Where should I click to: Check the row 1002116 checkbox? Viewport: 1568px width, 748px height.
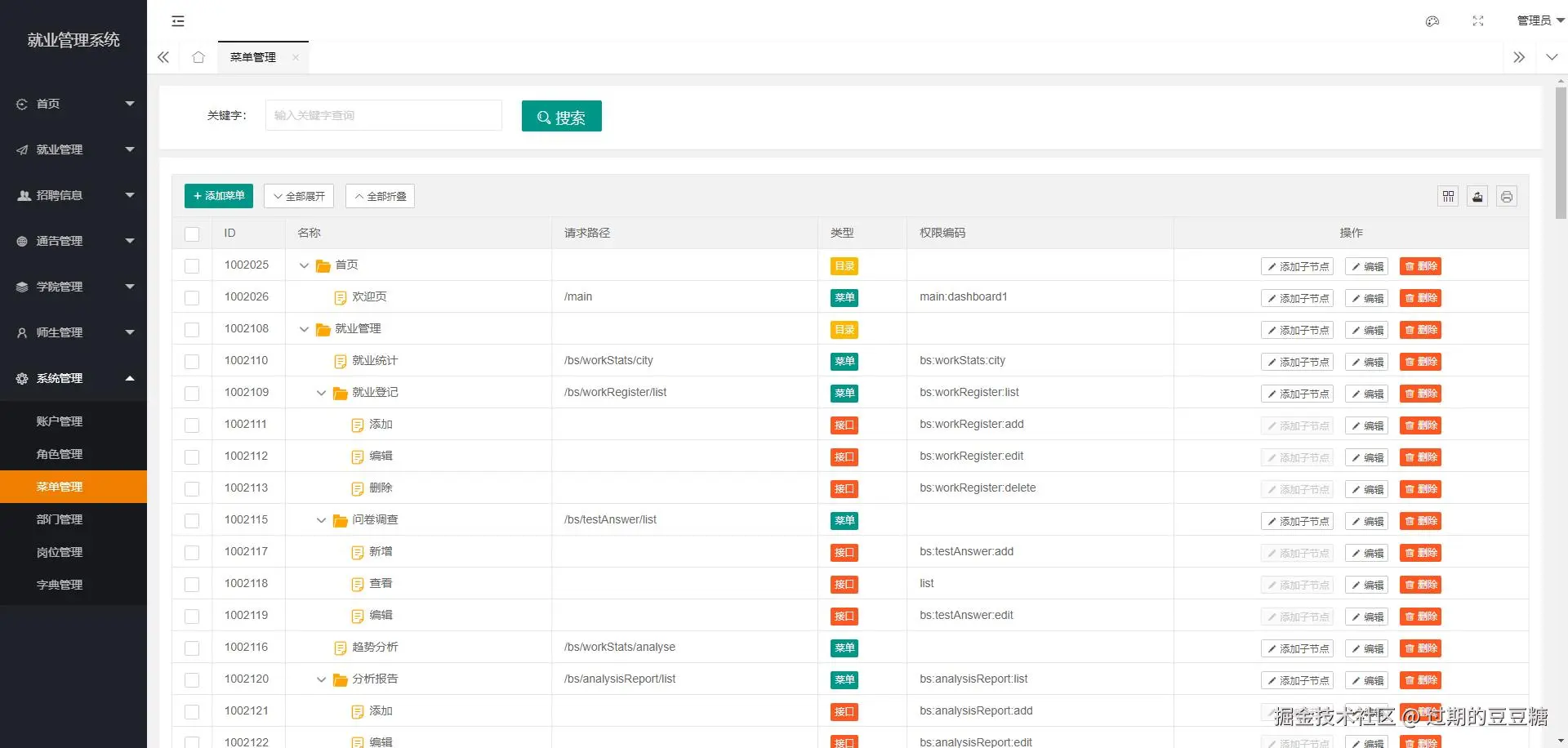(192, 648)
